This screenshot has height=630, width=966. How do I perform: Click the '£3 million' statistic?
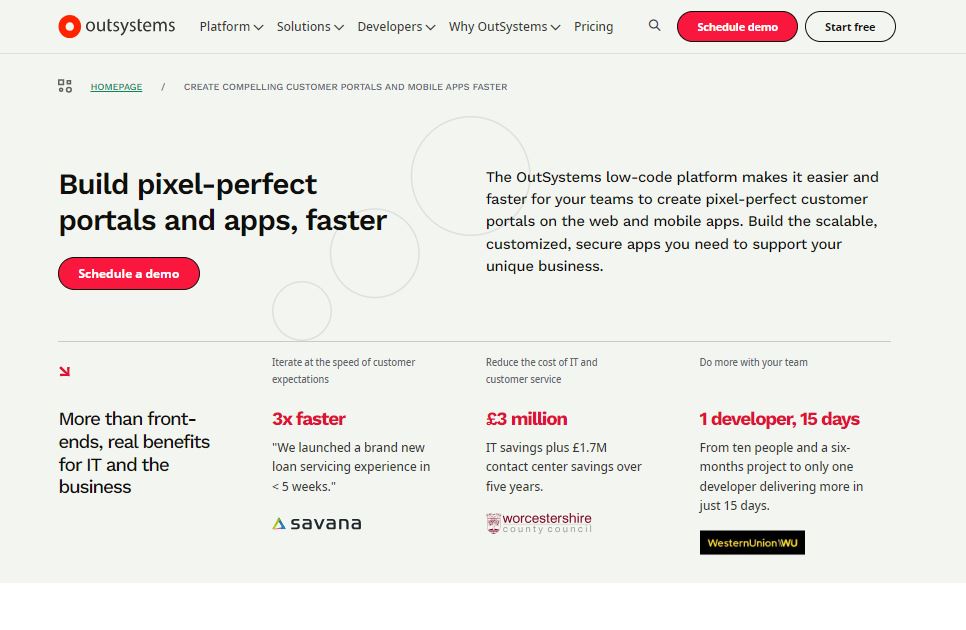pos(527,419)
